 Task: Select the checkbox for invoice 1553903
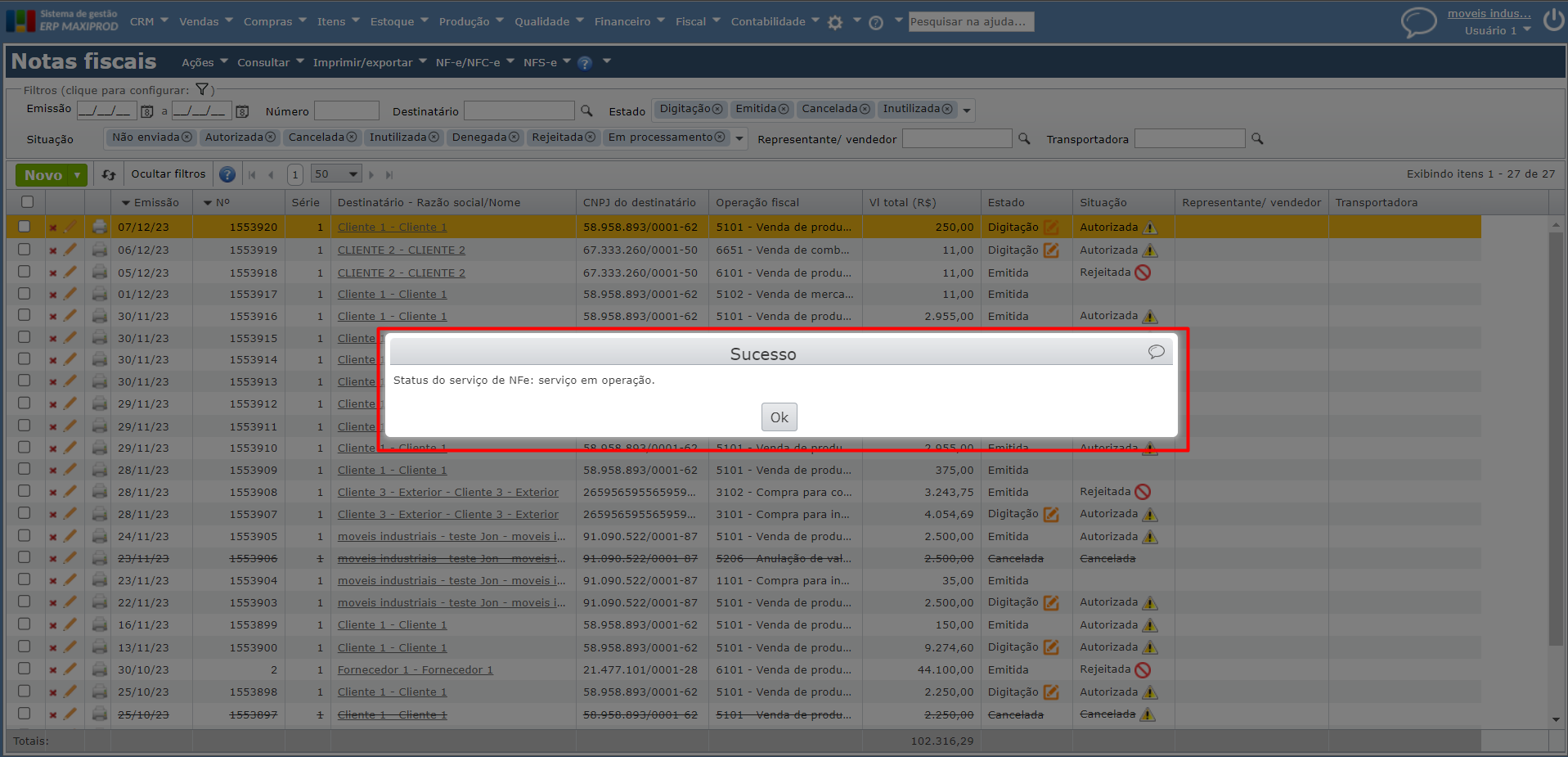click(x=25, y=602)
